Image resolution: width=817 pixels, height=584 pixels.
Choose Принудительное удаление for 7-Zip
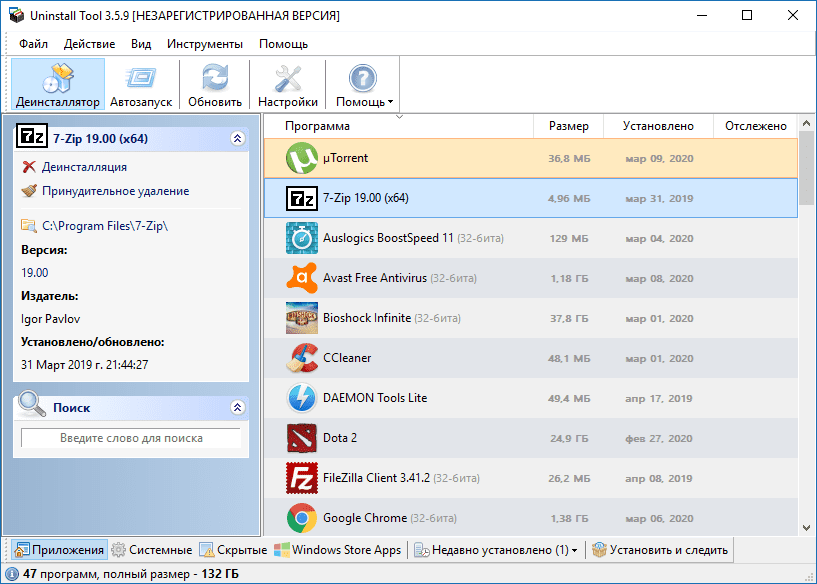click(x=116, y=191)
